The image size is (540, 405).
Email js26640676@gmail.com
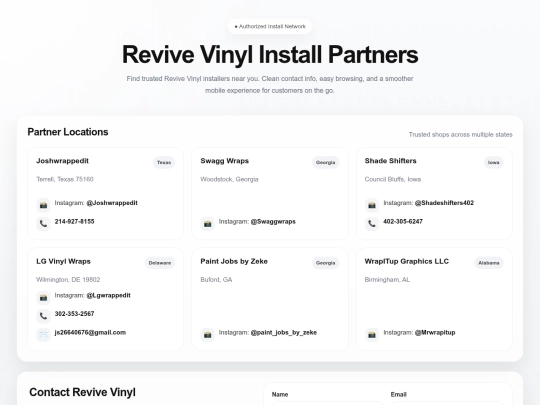point(90,332)
